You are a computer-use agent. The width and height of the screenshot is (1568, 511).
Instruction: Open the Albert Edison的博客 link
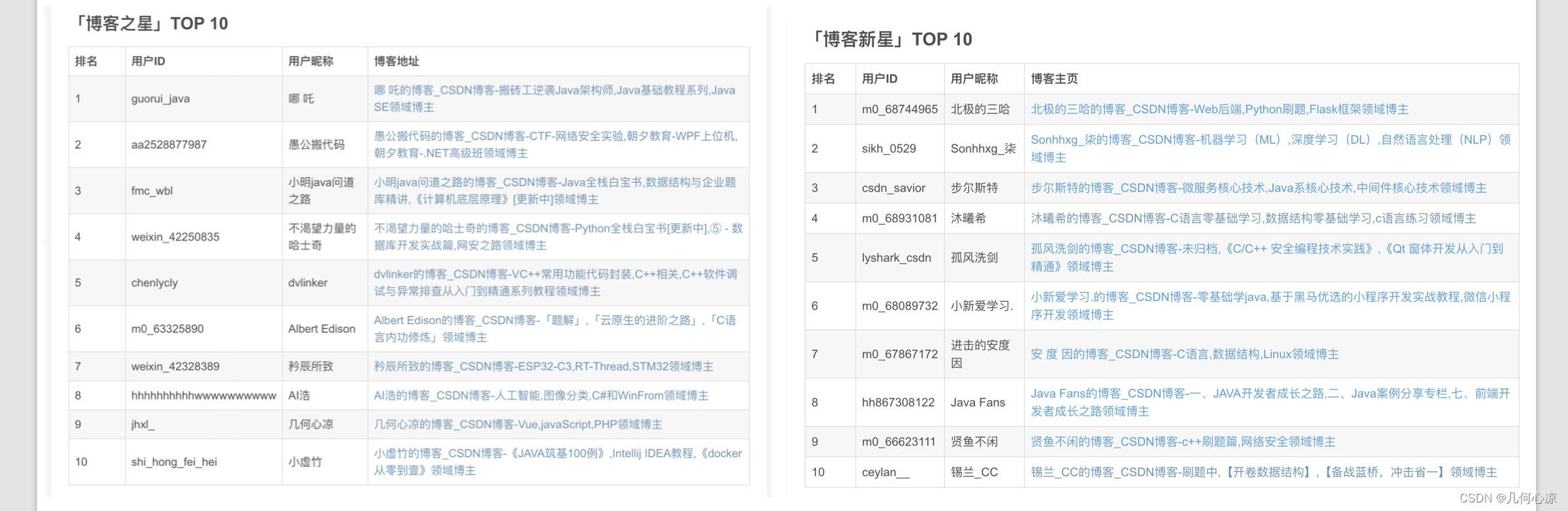pyautogui.click(x=555, y=329)
